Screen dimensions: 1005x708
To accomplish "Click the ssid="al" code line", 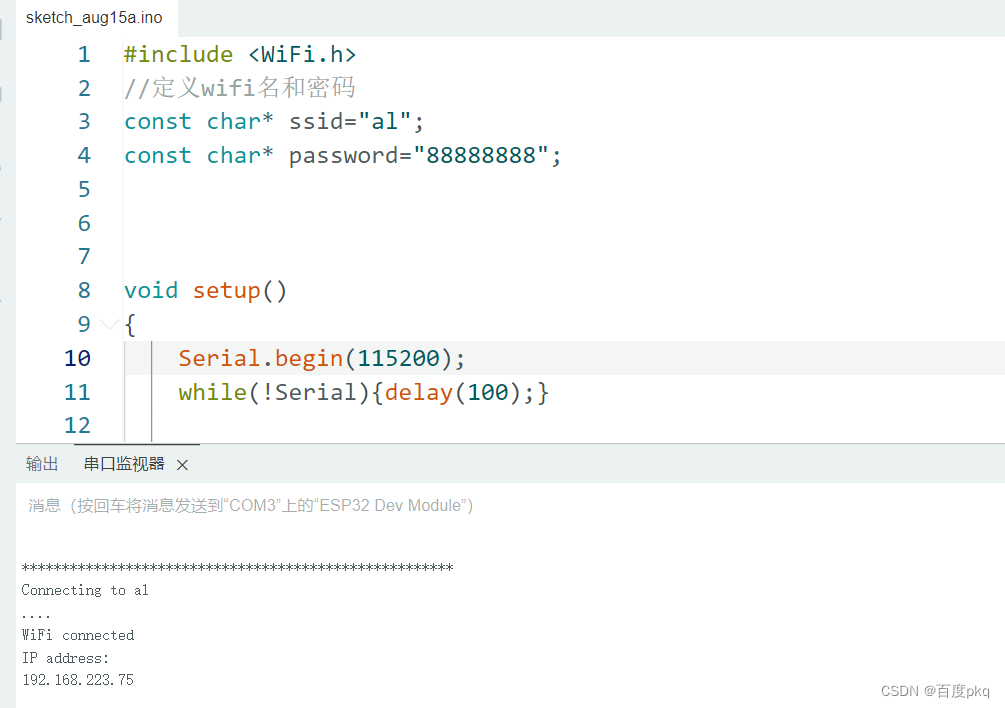I will (x=274, y=122).
